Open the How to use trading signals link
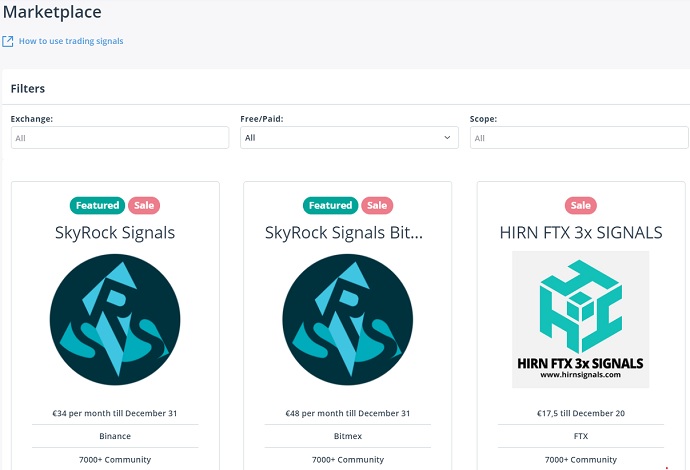 click(x=71, y=41)
